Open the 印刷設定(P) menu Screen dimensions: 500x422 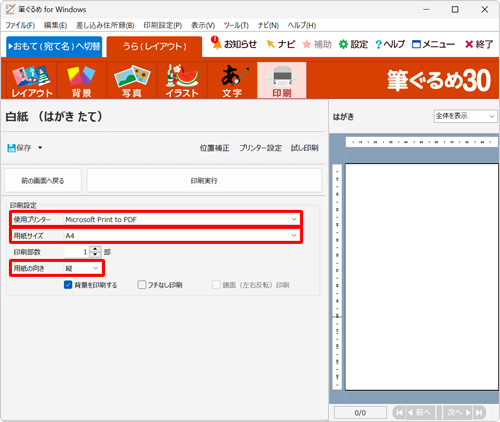click(163, 25)
